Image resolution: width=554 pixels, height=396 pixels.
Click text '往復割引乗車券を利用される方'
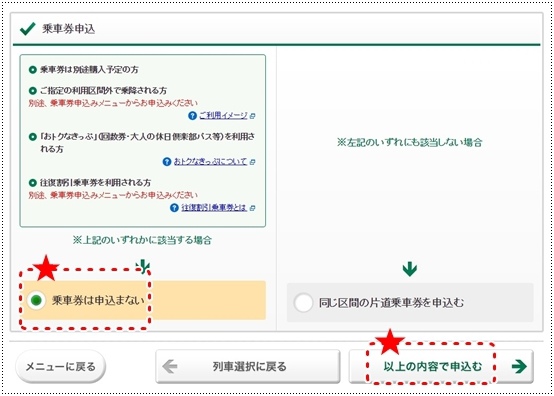[95, 182]
